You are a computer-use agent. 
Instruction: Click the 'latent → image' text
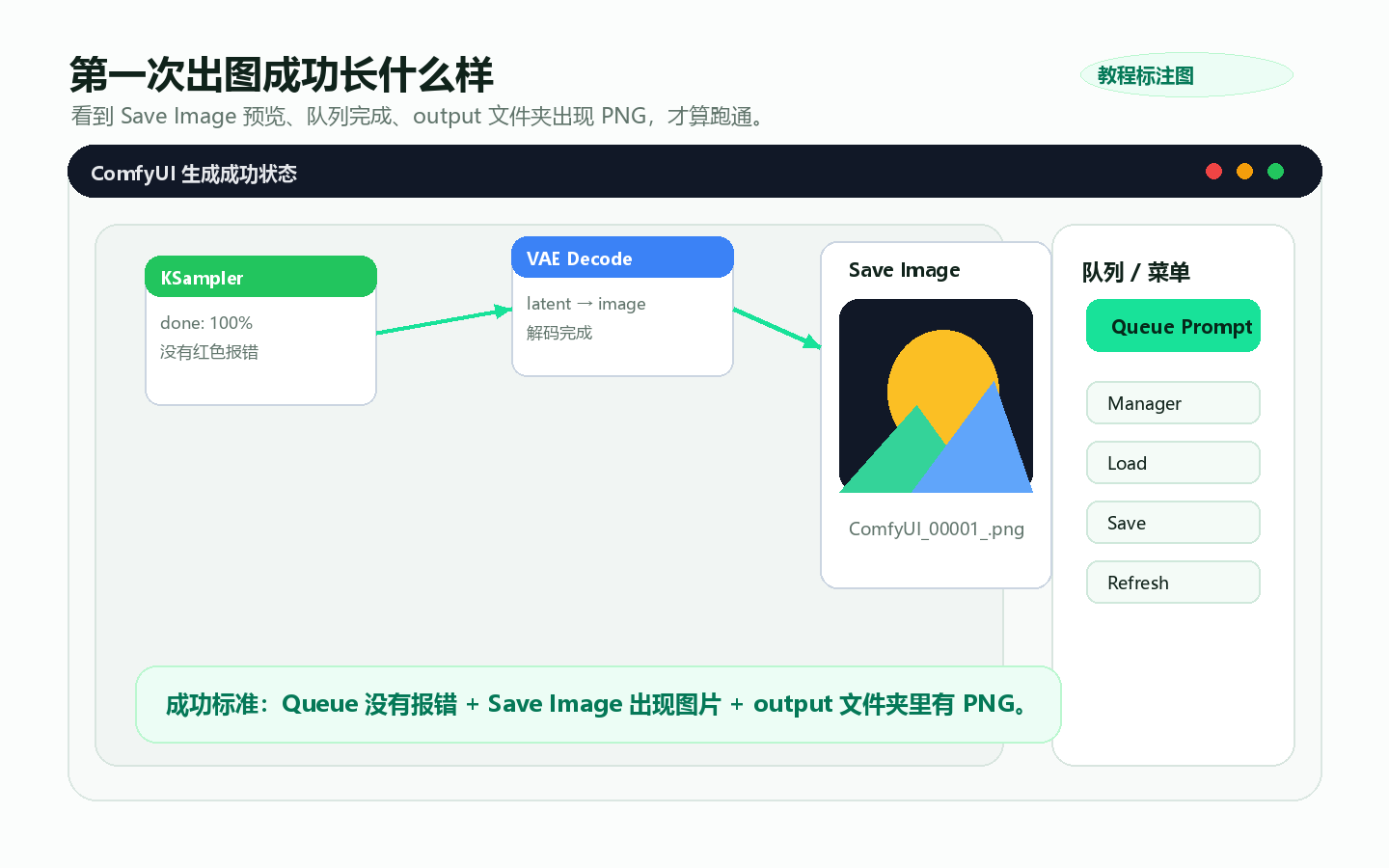tap(586, 304)
